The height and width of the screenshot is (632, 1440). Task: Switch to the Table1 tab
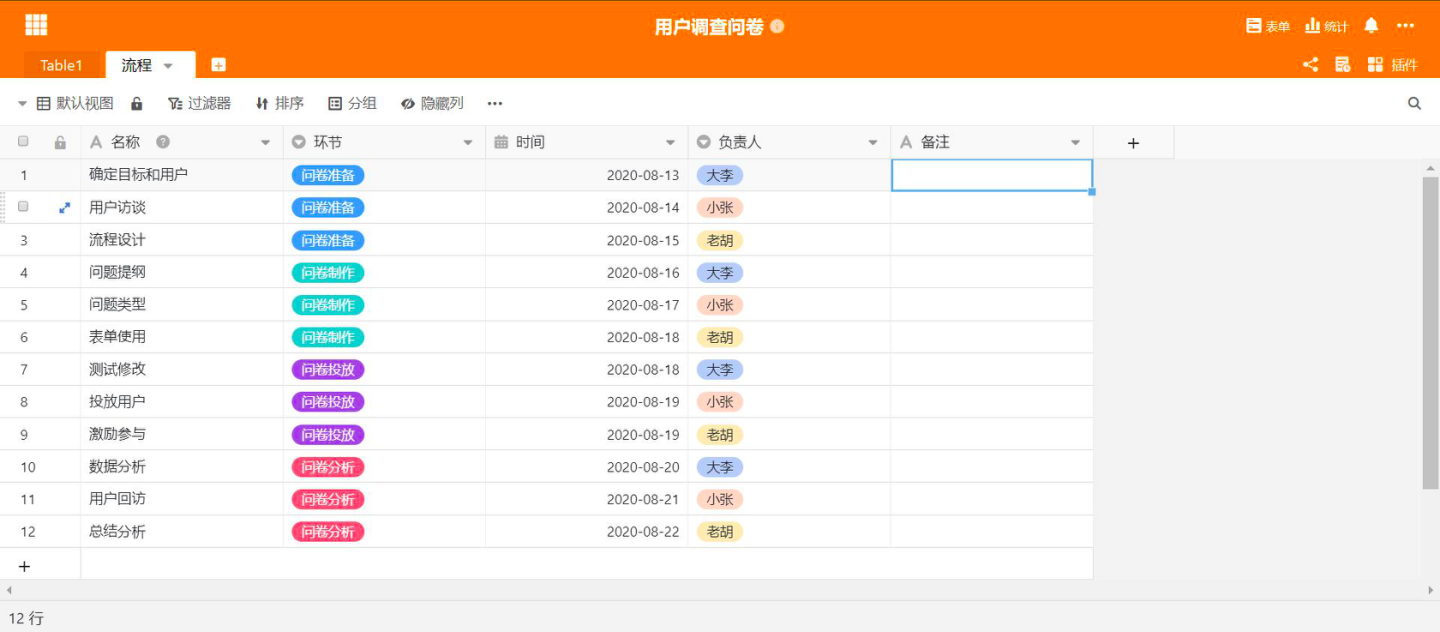point(61,65)
